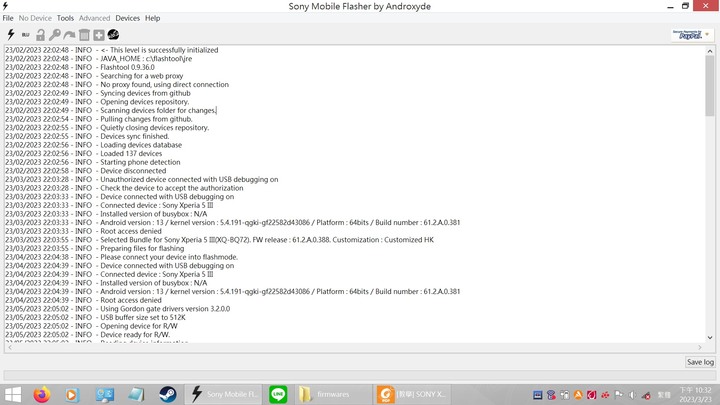This screenshot has height=405, width=720.
Task: Click the Windows Start button
Action: click(x=13, y=394)
